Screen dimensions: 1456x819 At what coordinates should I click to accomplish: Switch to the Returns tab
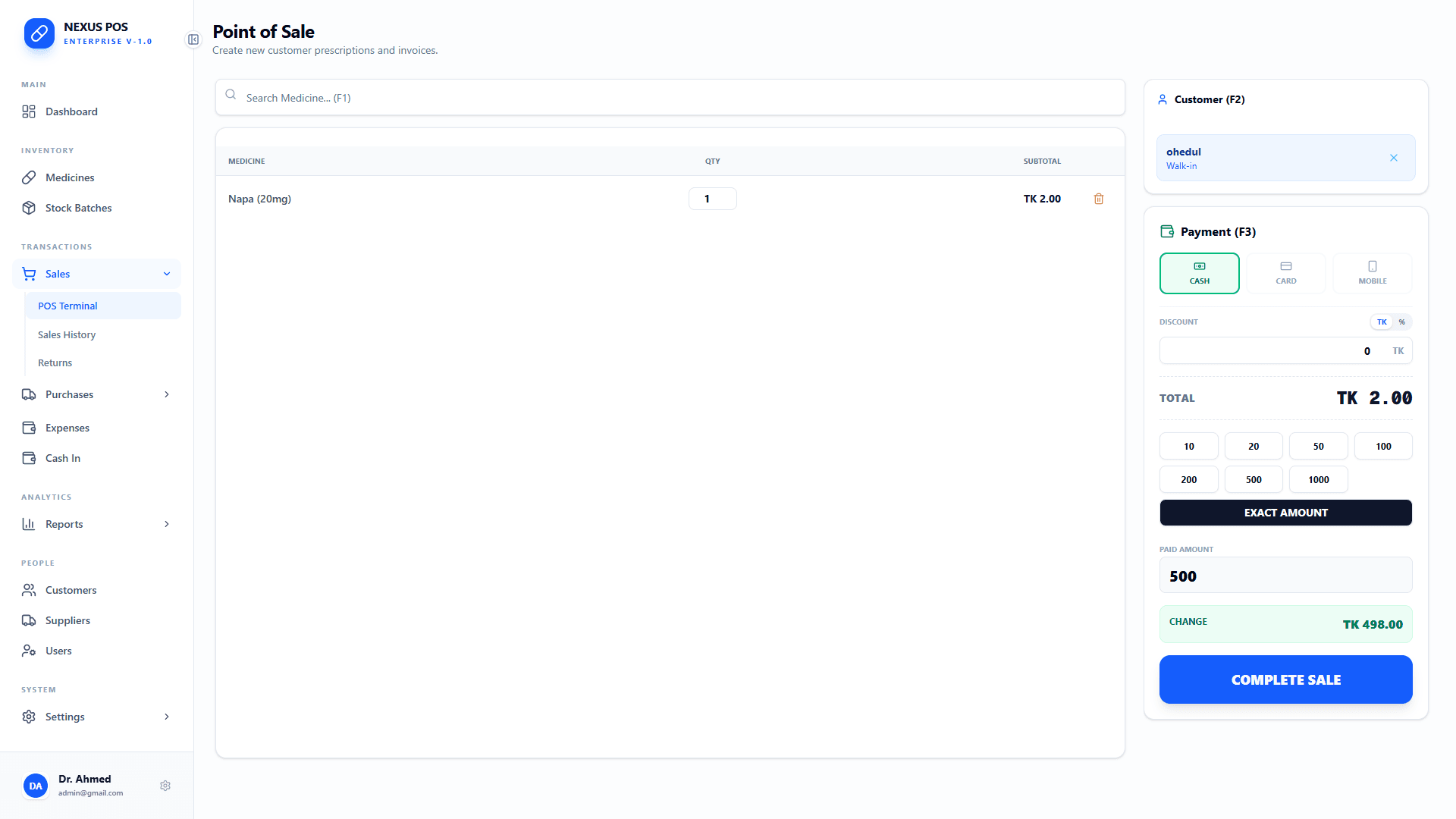click(55, 362)
